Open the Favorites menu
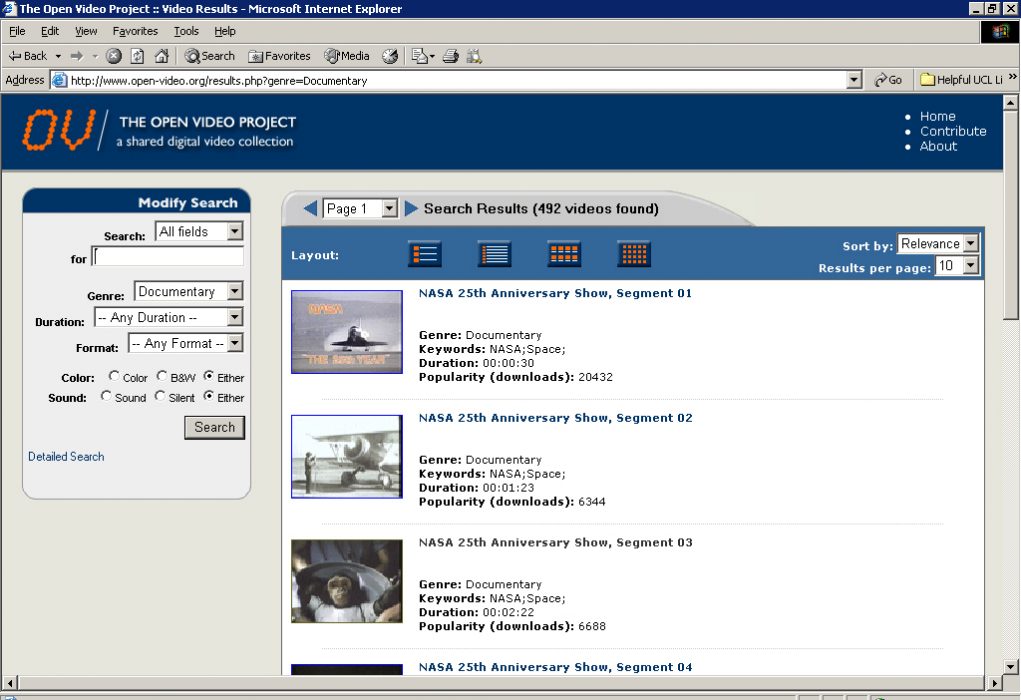Viewport: 1021px width, 700px height. click(x=135, y=31)
